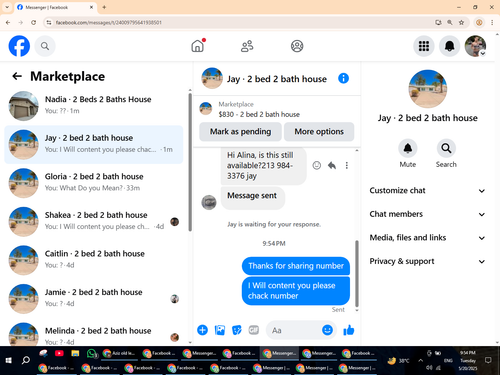The width and height of the screenshot is (500, 375).
Task: Open the emoji picker in message field
Action: coord(327,330)
